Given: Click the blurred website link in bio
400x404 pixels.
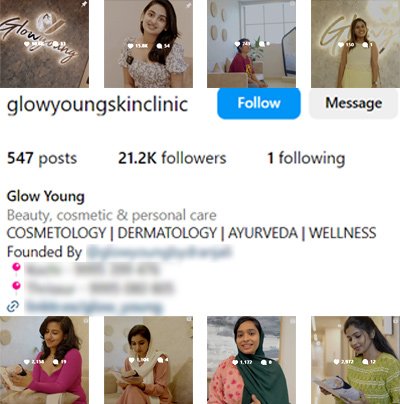Looking at the screenshot, I should [x=94, y=306].
